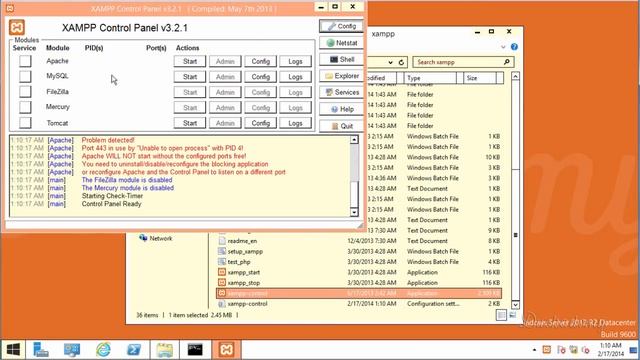Click 'Control Panel Ready' log line

(x=111, y=204)
